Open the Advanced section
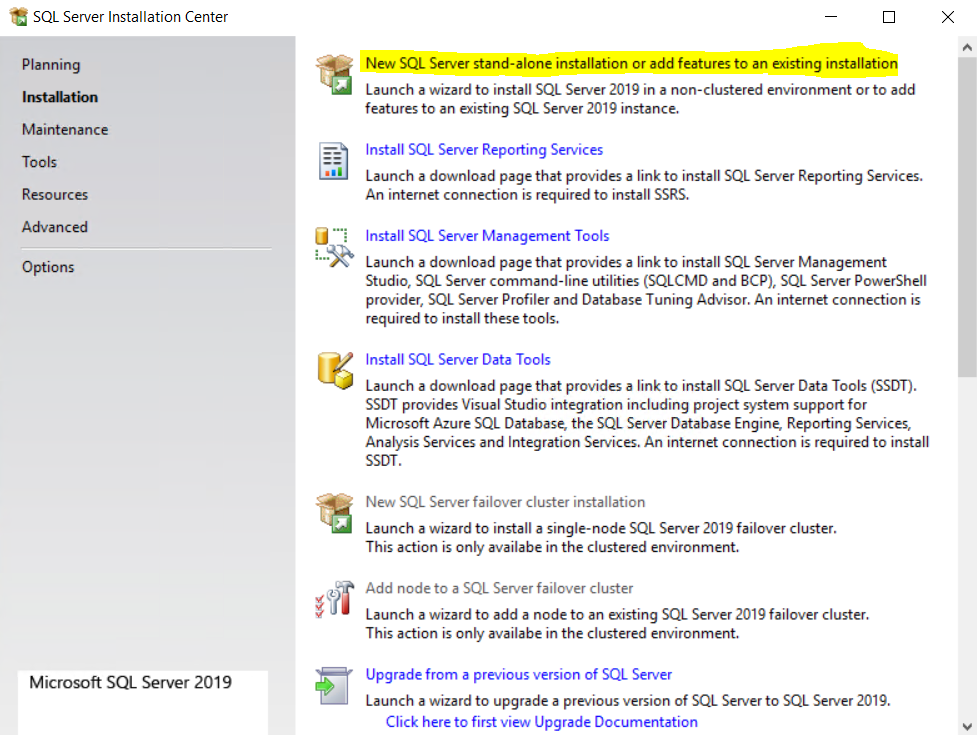This screenshot has height=735, width=977. point(55,227)
